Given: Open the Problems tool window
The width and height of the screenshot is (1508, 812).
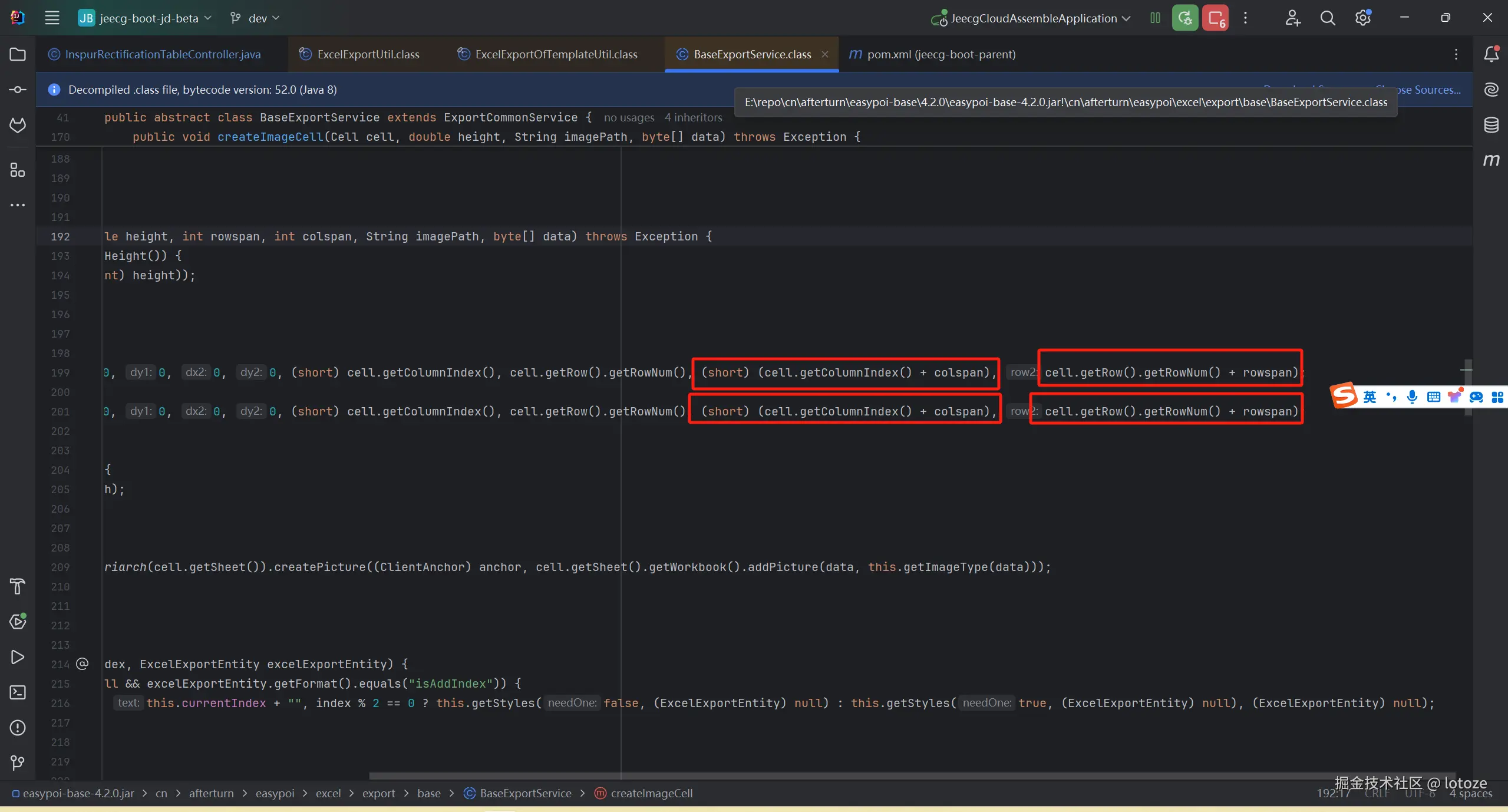Looking at the screenshot, I should (x=18, y=728).
